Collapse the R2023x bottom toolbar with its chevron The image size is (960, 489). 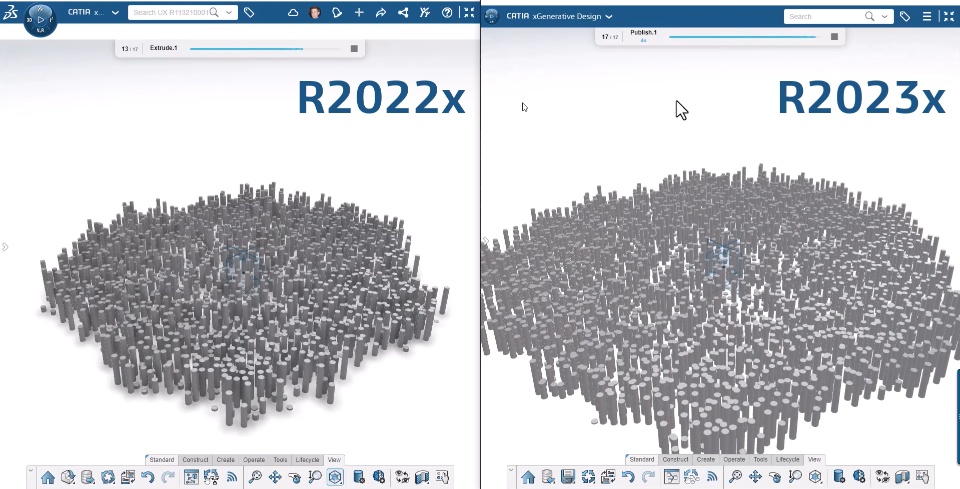(x=511, y=471)
